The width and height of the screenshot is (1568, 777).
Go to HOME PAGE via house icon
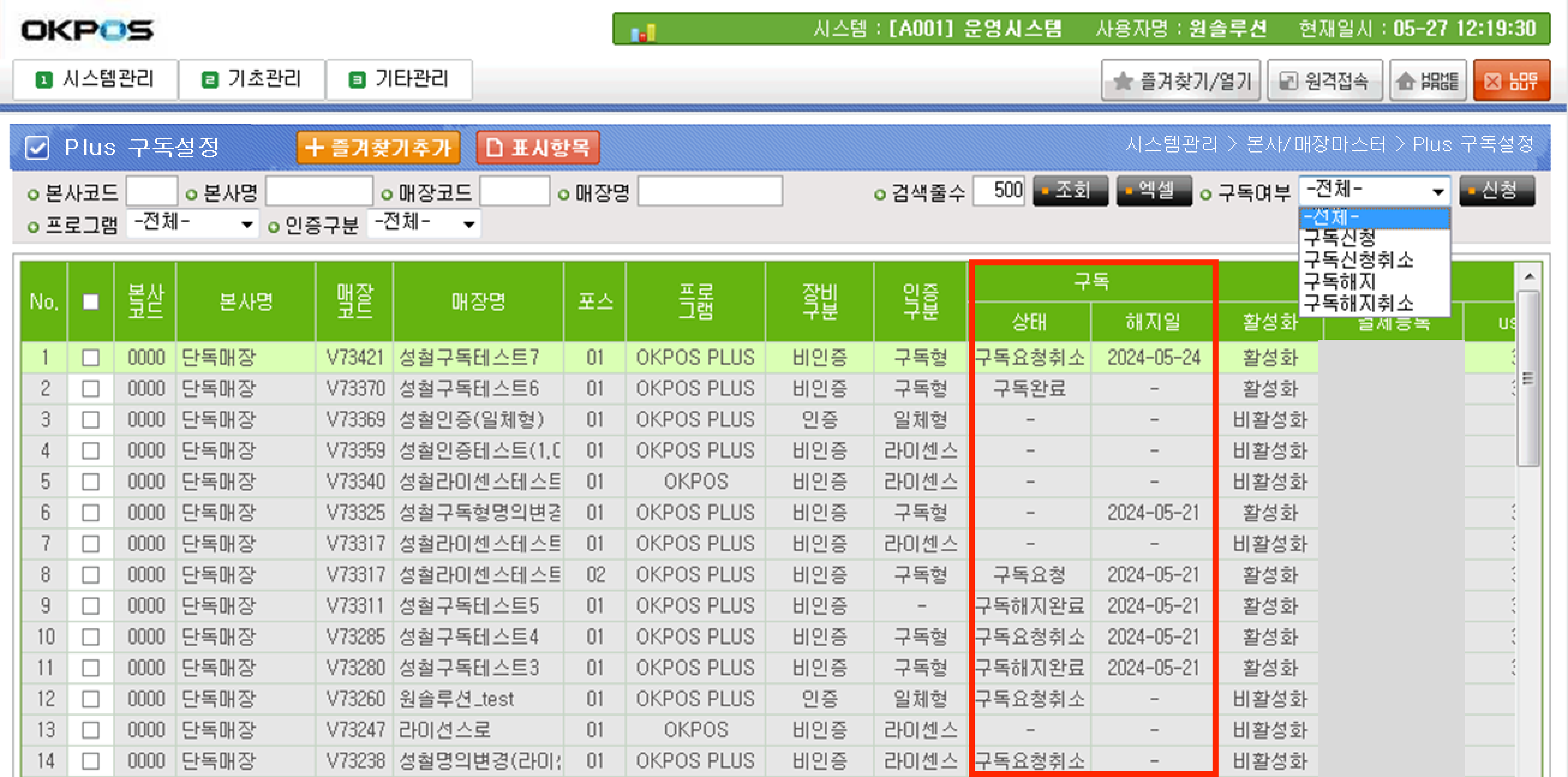click(1428, 80)
